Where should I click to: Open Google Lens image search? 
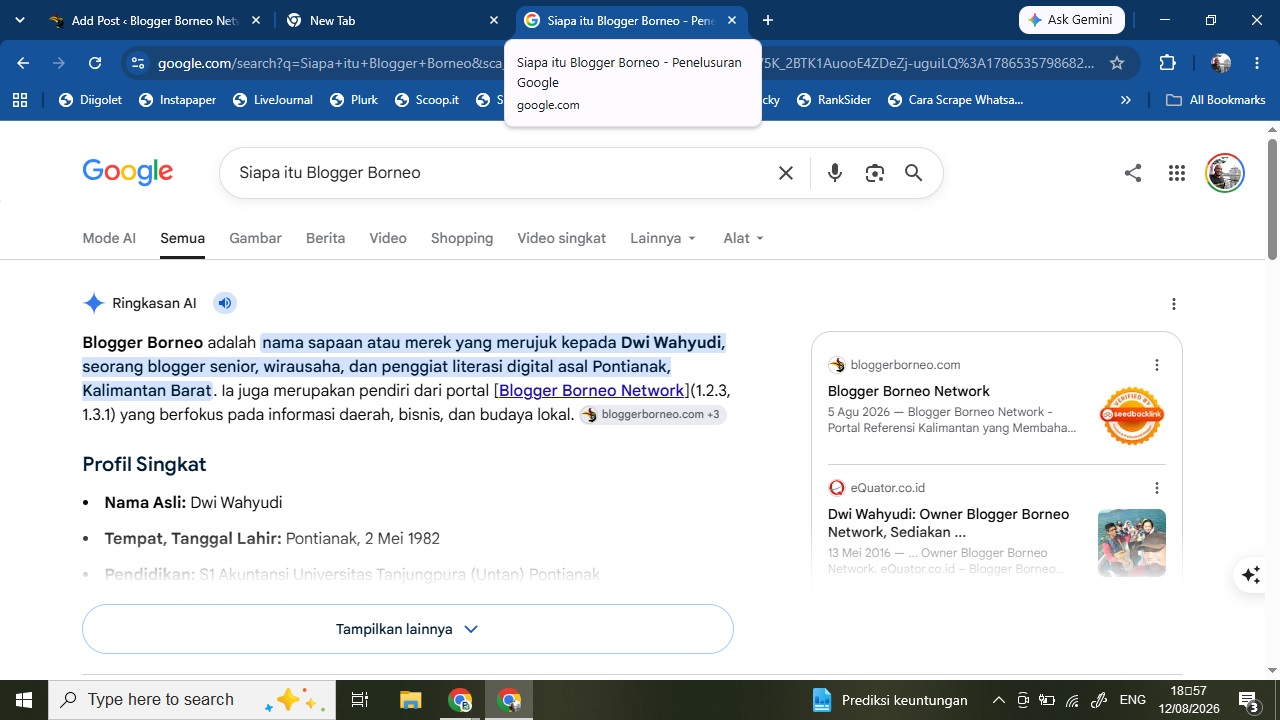tap(875, 173)
